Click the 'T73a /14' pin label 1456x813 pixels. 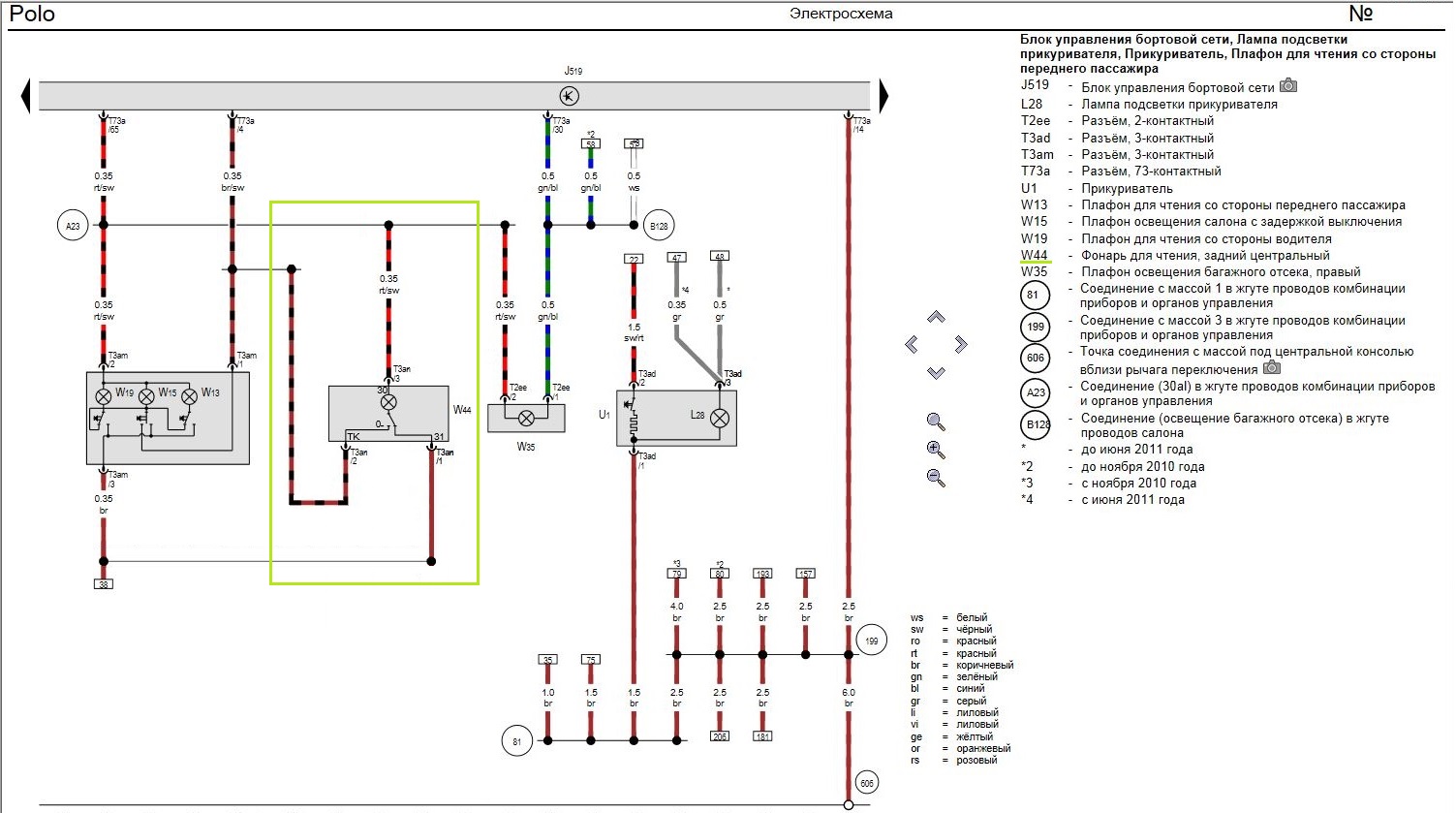[861, 125]
